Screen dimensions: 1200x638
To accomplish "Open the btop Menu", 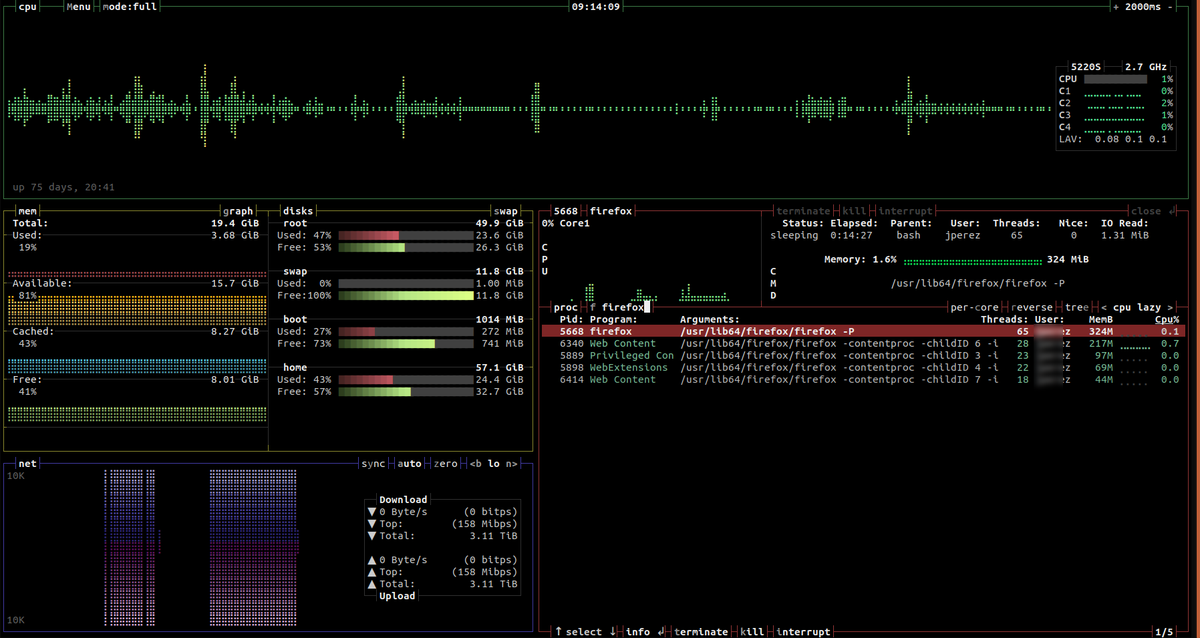I will (78, 7).
